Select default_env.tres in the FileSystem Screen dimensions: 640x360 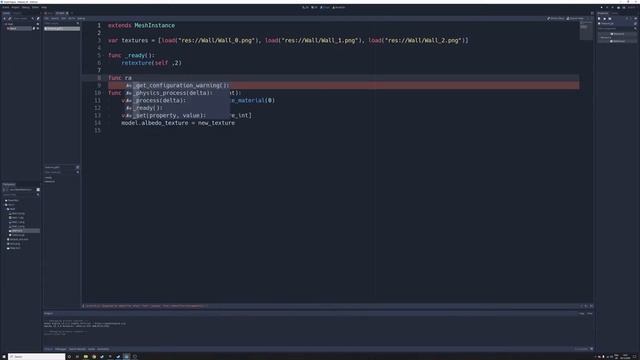tap(18, 239)
